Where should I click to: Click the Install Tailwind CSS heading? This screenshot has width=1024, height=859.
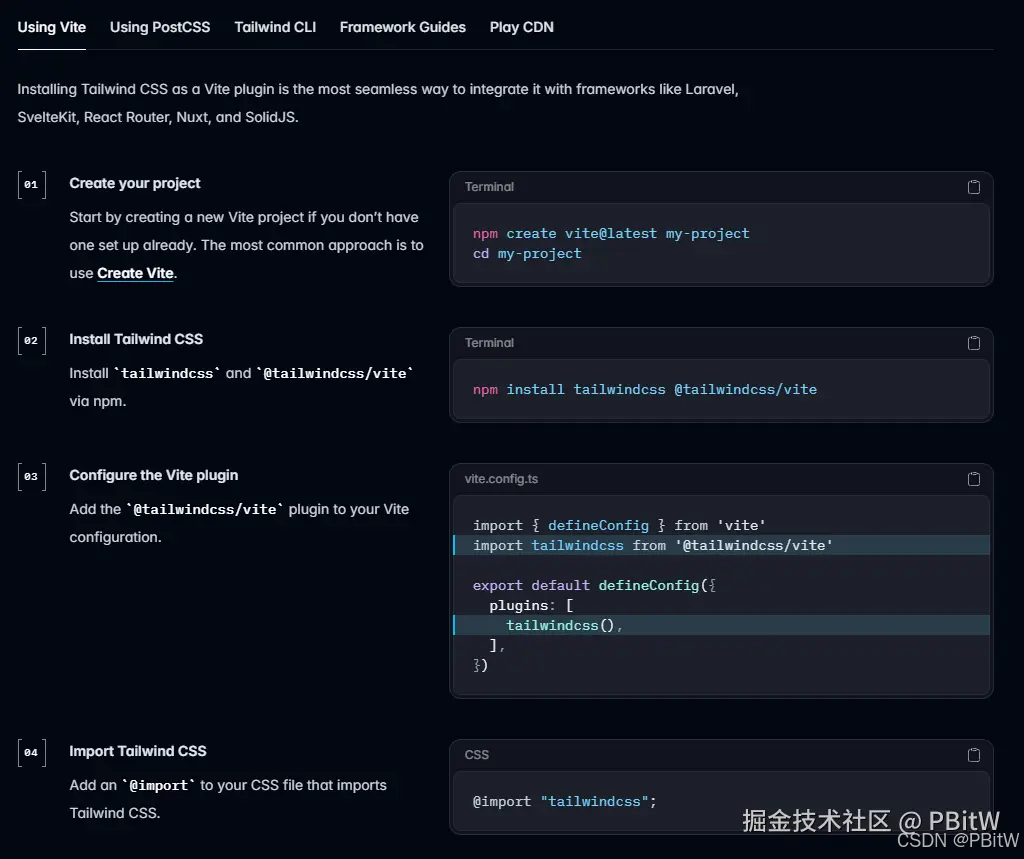point(136,339)
